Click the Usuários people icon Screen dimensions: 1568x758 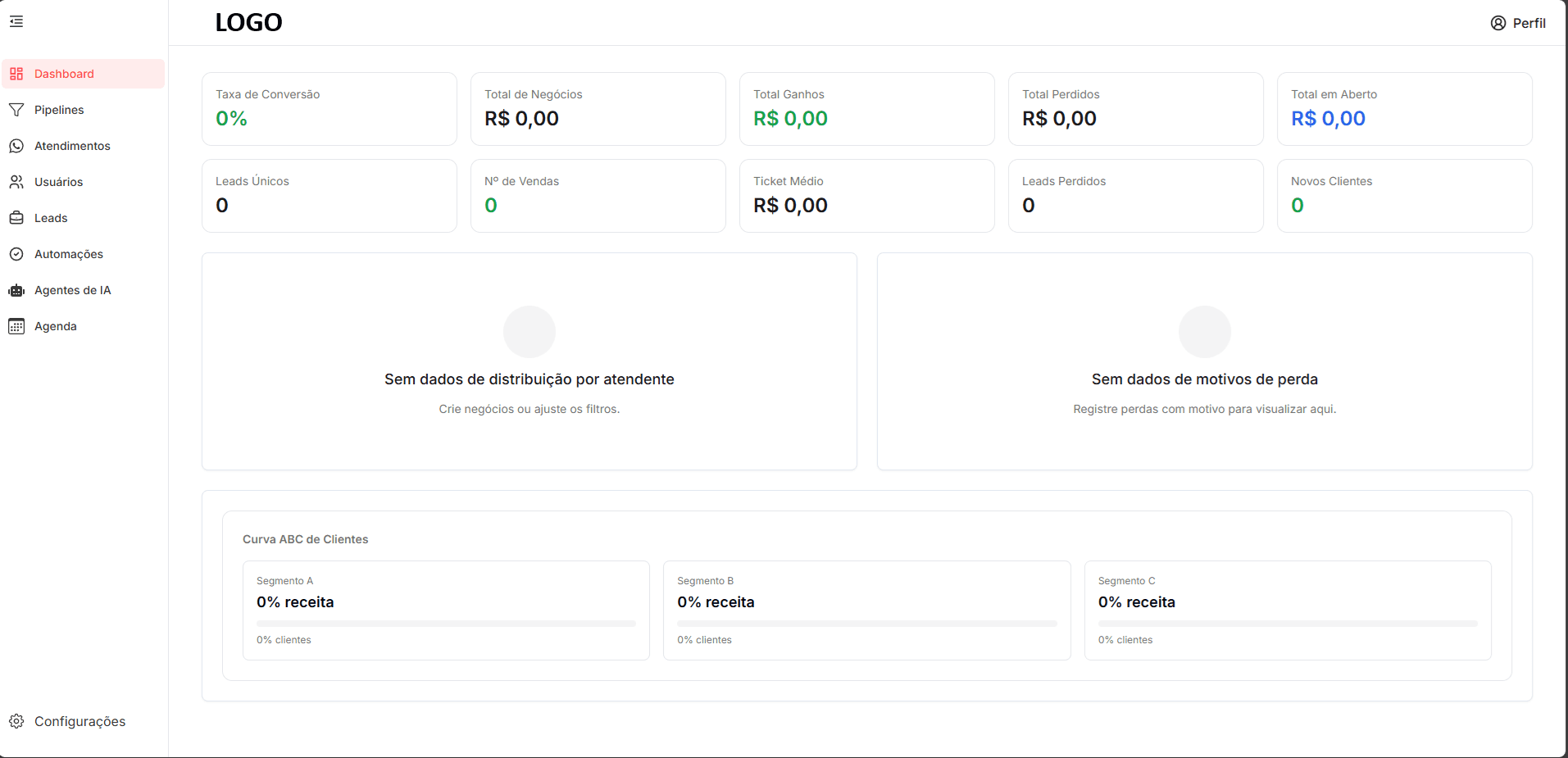16,181
